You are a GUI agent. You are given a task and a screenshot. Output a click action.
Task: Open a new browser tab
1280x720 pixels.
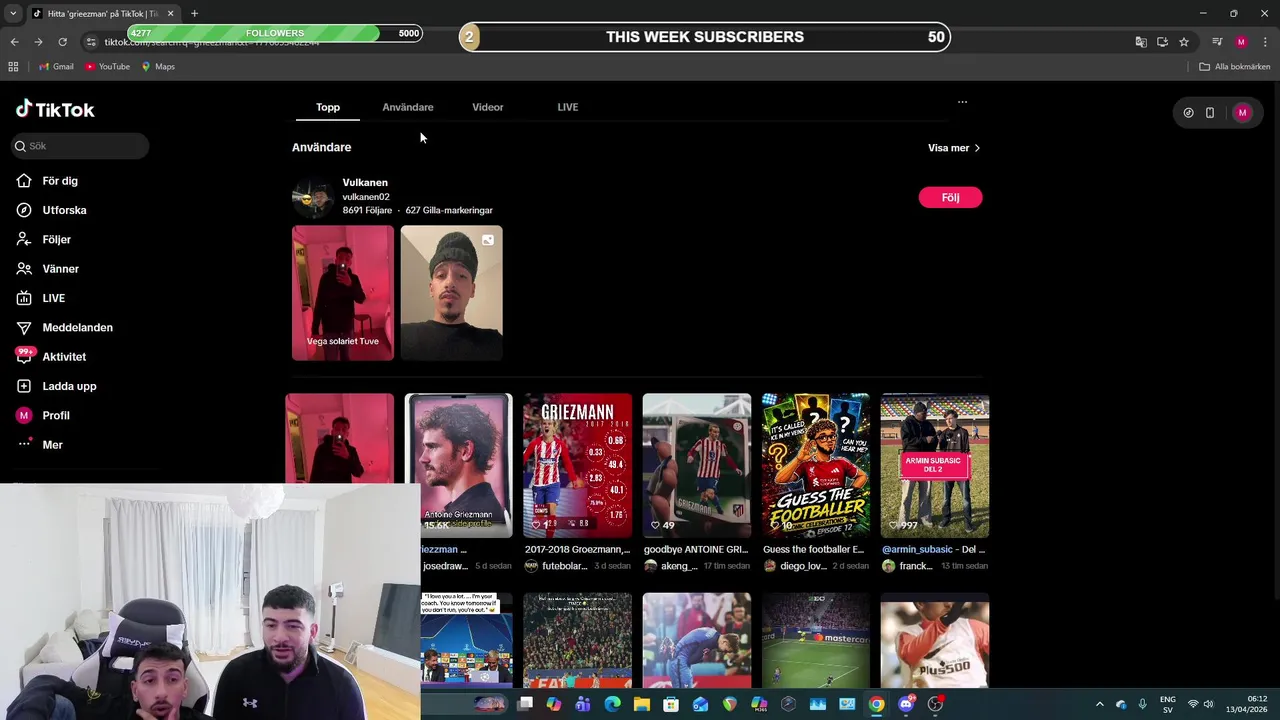point(194,13)
